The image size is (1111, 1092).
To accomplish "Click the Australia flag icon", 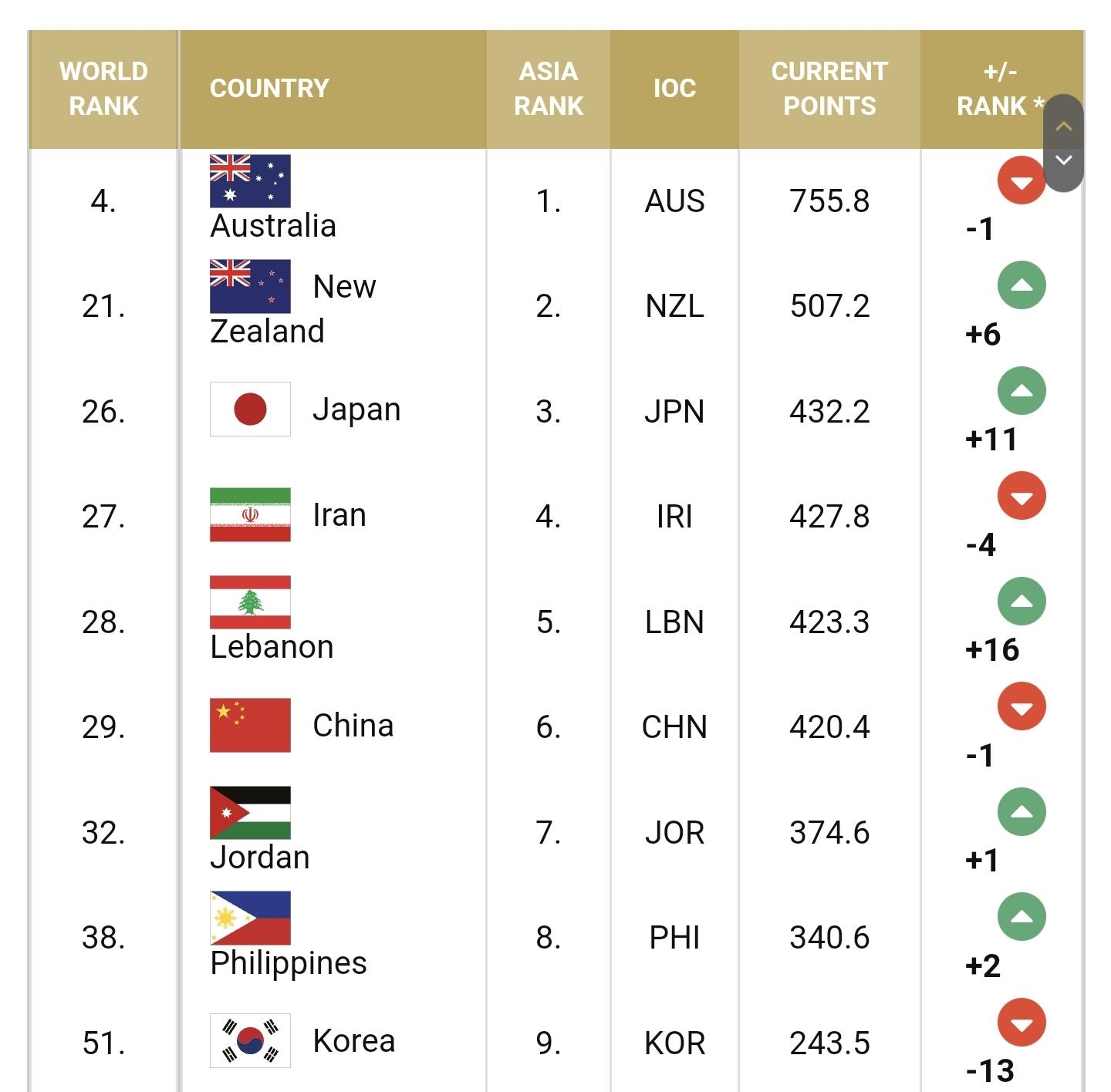I will pos(250,181).
